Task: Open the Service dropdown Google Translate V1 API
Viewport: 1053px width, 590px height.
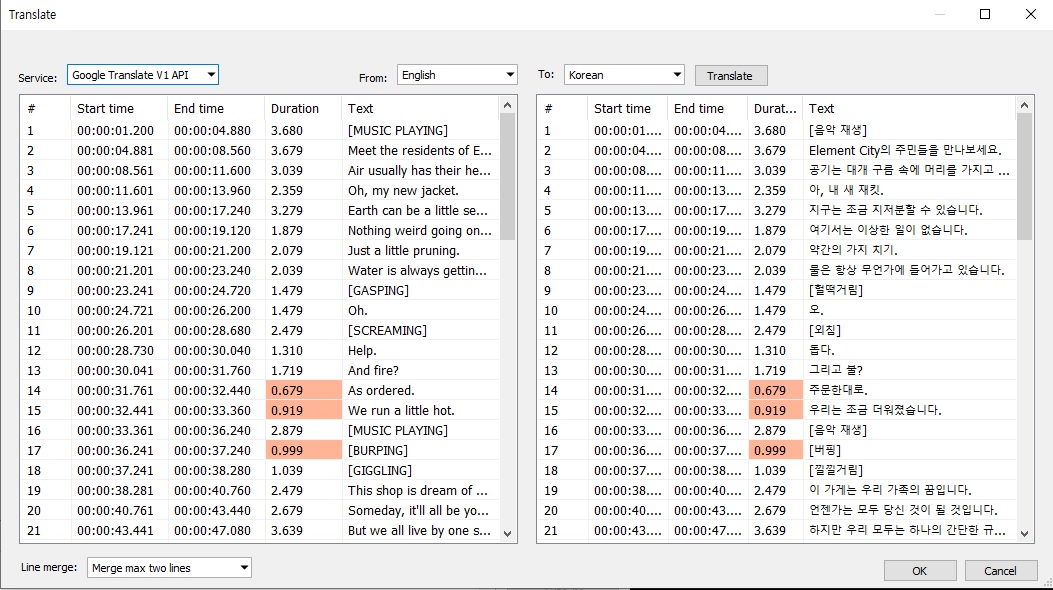Action: [x=142, y=75]
